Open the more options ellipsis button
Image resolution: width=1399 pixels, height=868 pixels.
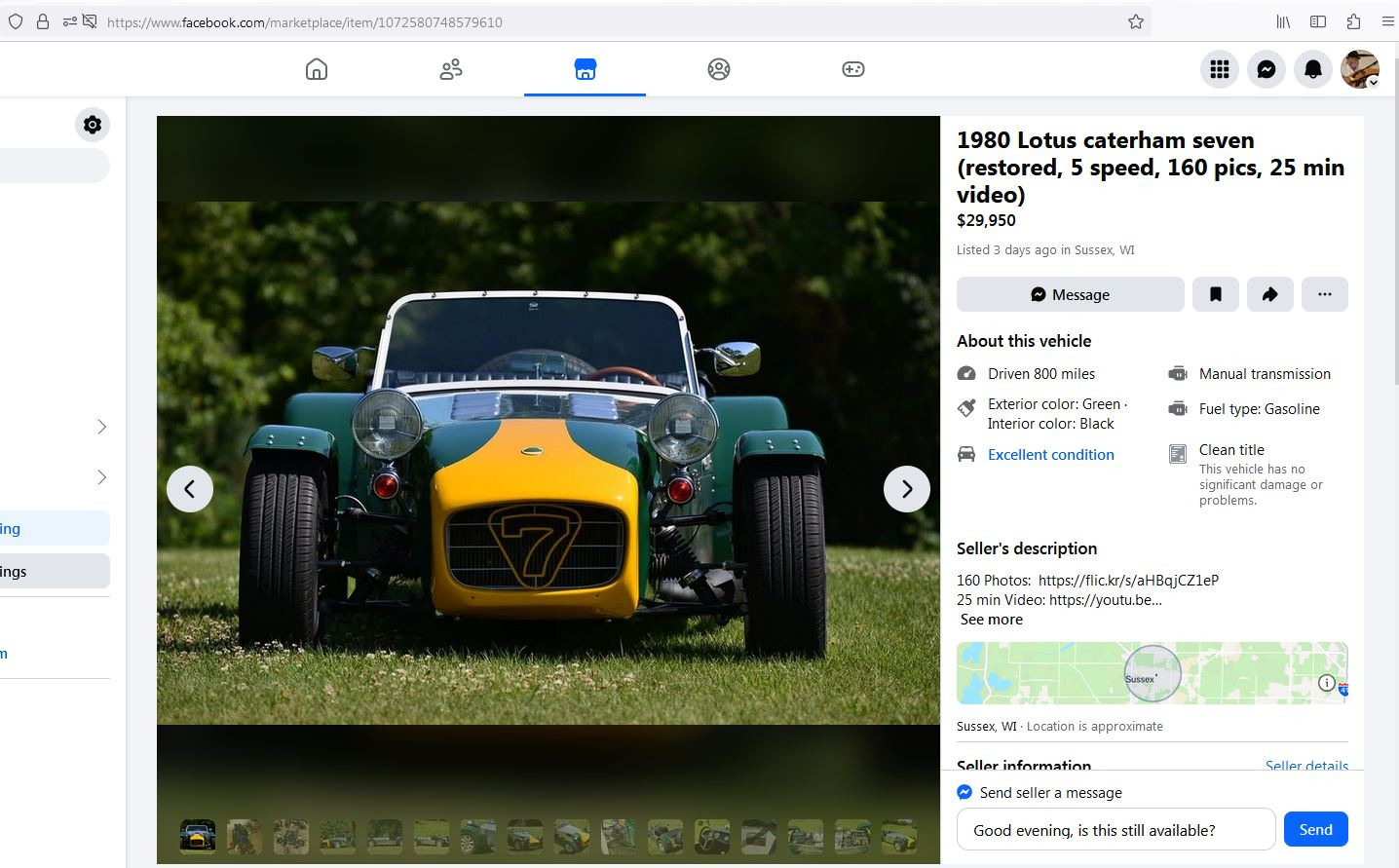tap(1325, 294)
